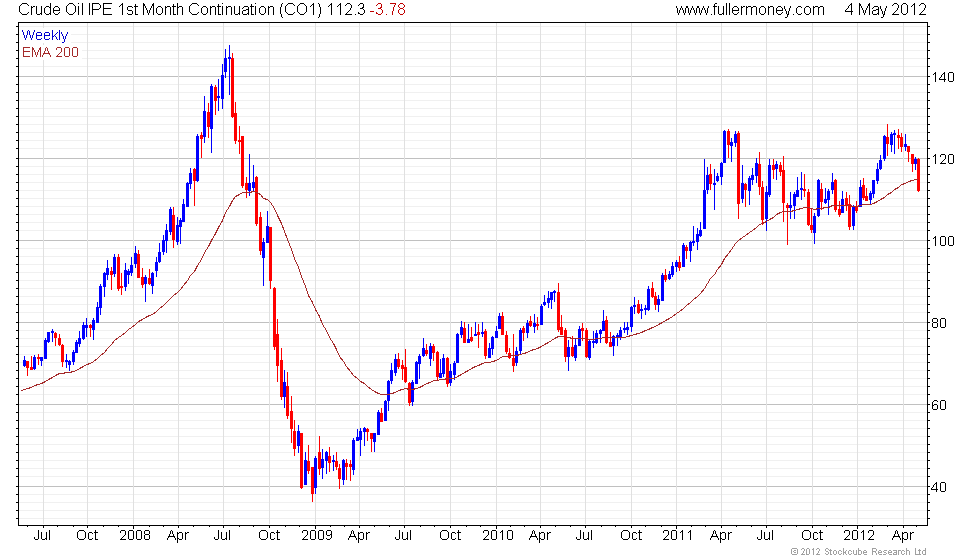The width and height of the screenshot is (980, 560).
Task: Click the 2008 year label on time axis
Action: pos(135,536)
